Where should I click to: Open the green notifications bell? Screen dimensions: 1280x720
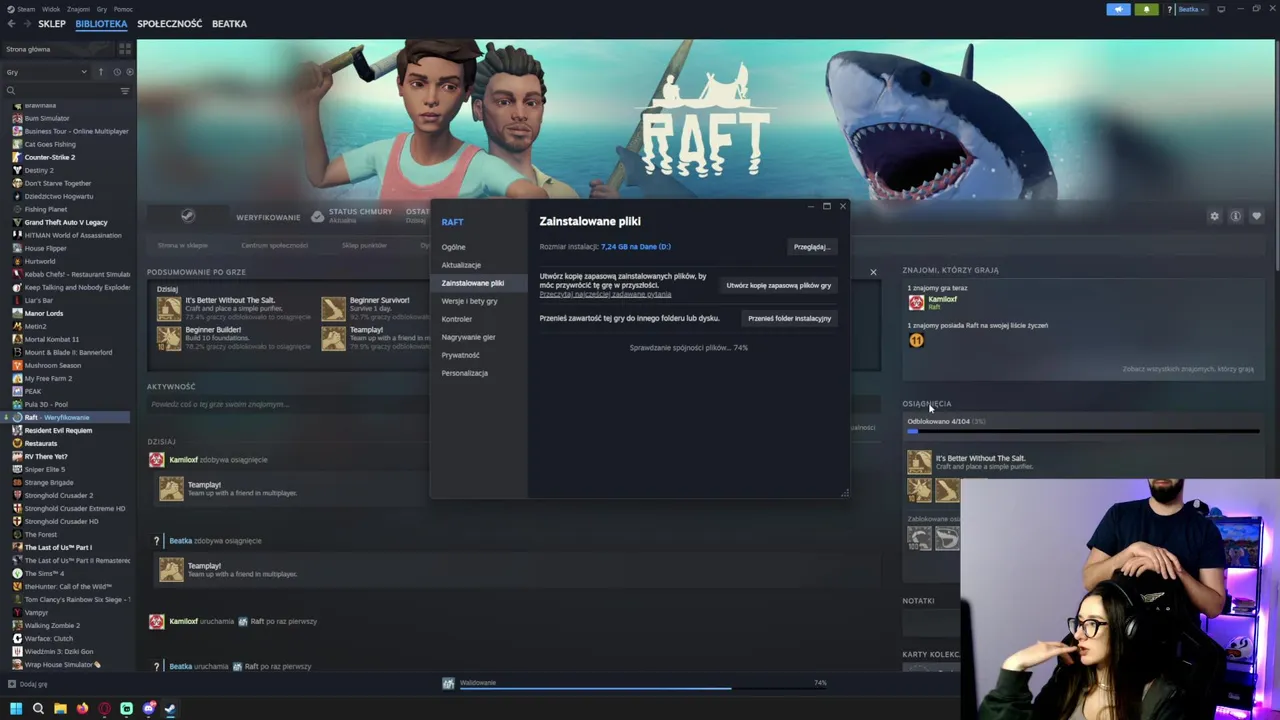tap(1146, 9)
